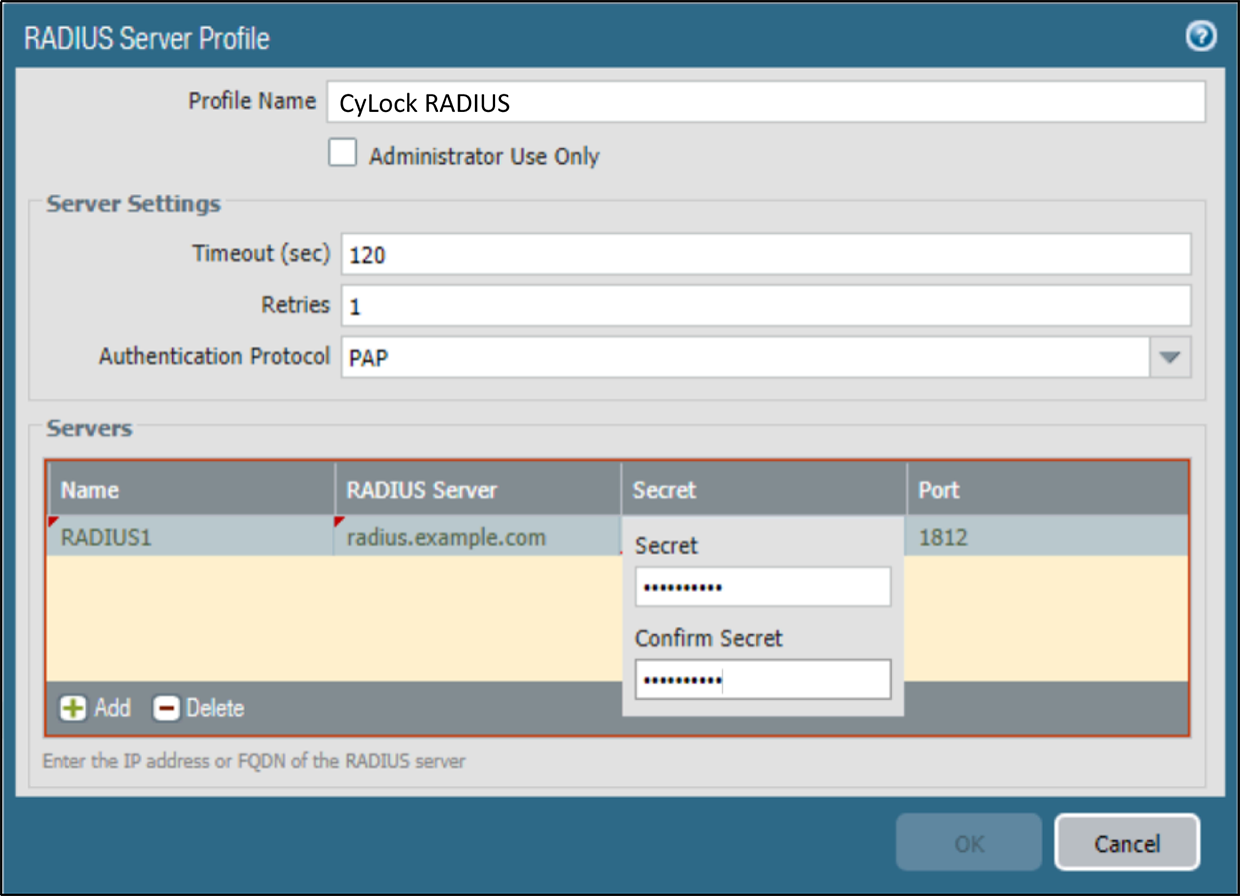Click the PAP authentication protocol field
1240x896 pixels.
point(745,357)
